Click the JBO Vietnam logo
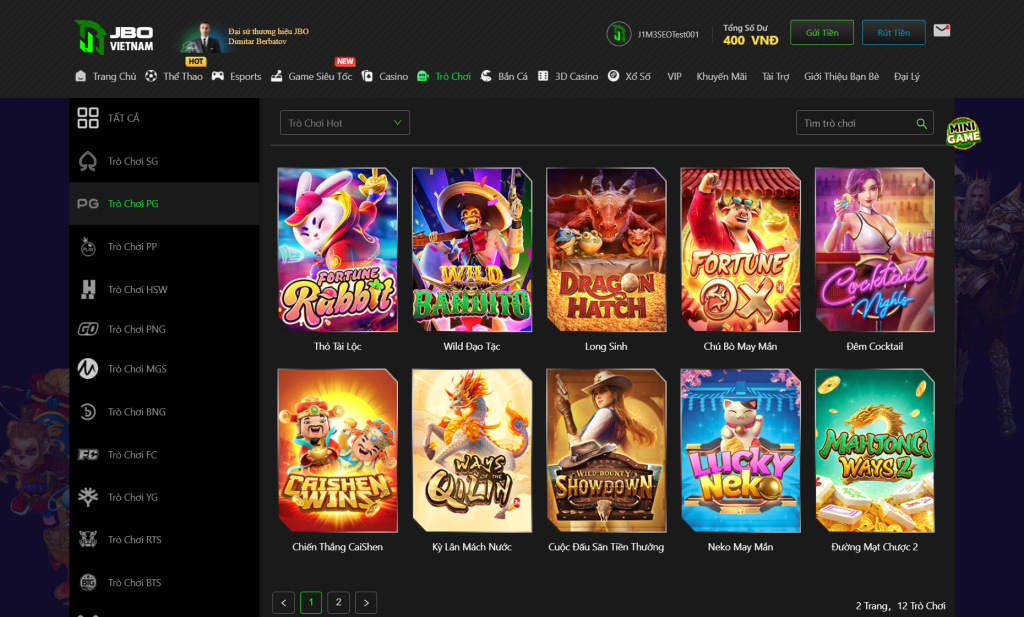 click(x=114, y=37)
